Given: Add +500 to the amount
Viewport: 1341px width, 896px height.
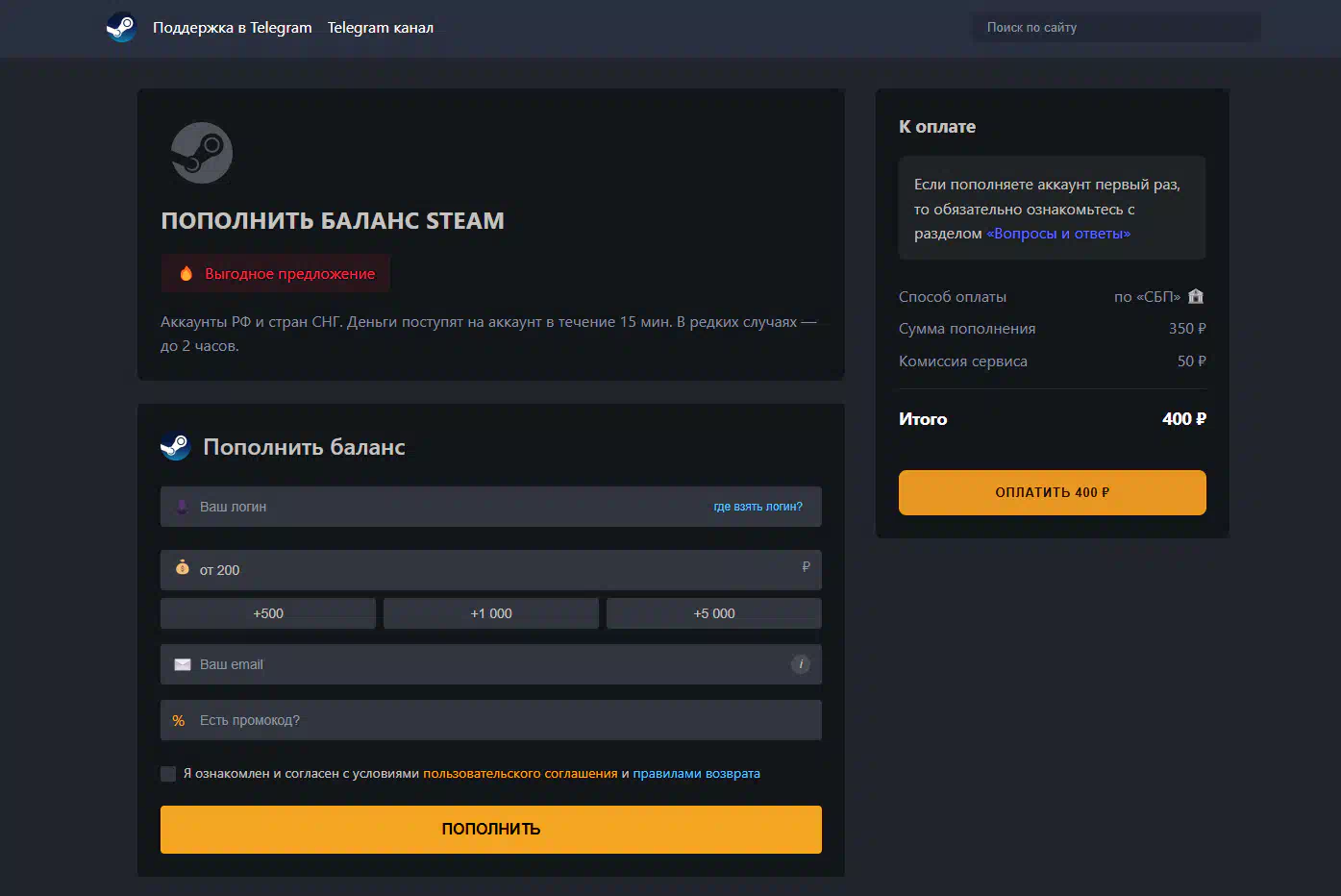Looking at the screenshot, I should click(268, 613).
